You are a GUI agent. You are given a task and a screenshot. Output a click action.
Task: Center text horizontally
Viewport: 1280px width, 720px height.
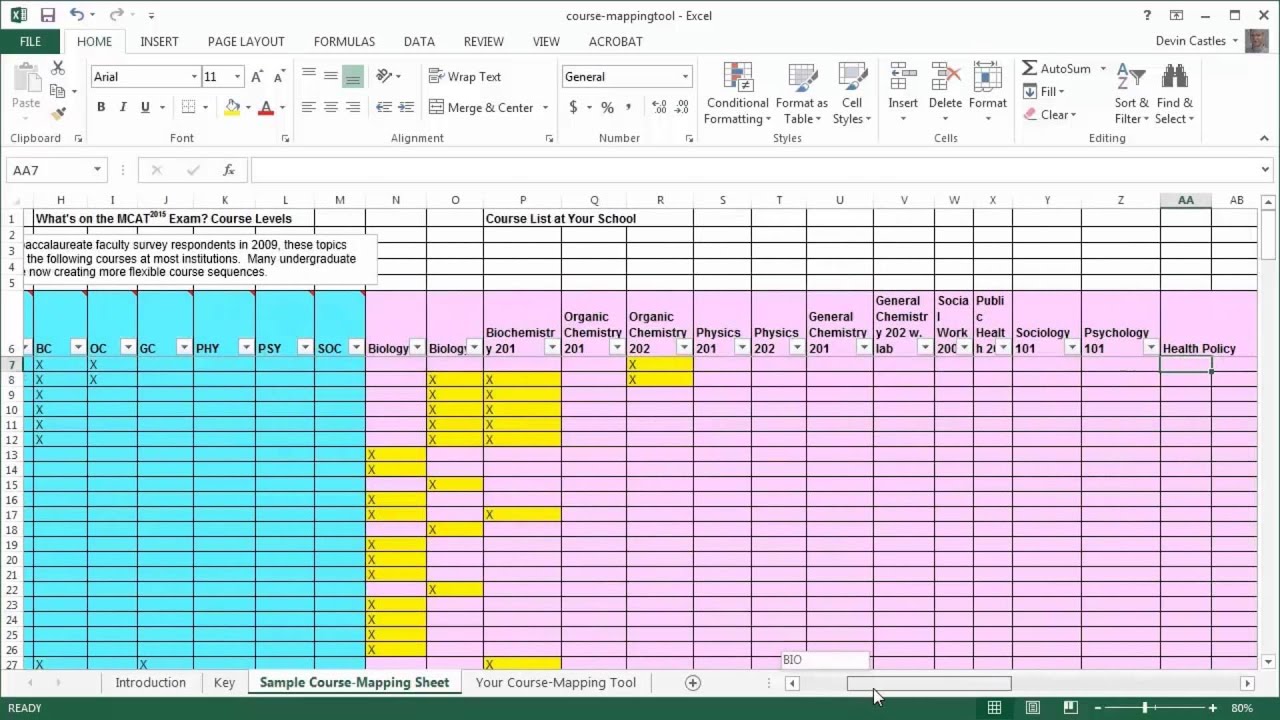tap(330, 107)
